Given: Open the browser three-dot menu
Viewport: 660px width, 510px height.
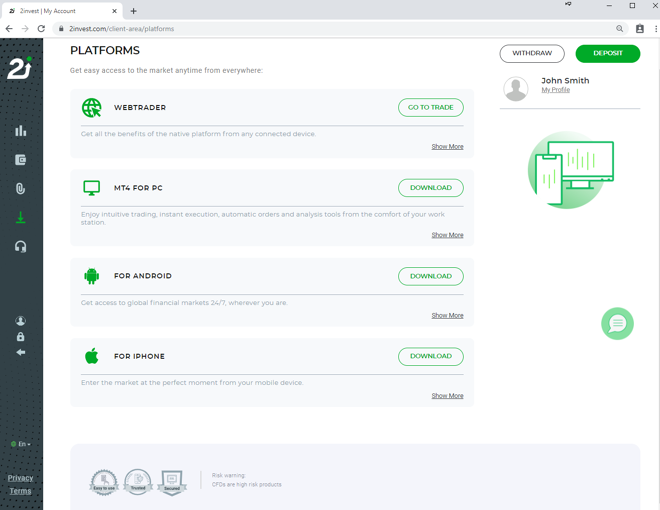Looking at the screenshot, I should pos(656,29).
